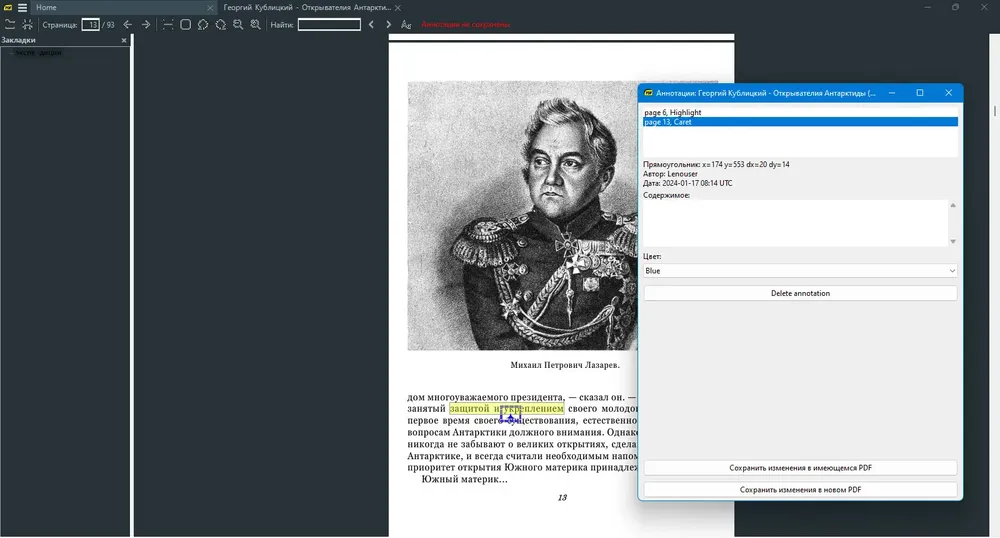The image size is (1000, 538).
Task: Go to previous page with the left arrow
Action: point(128,25)
